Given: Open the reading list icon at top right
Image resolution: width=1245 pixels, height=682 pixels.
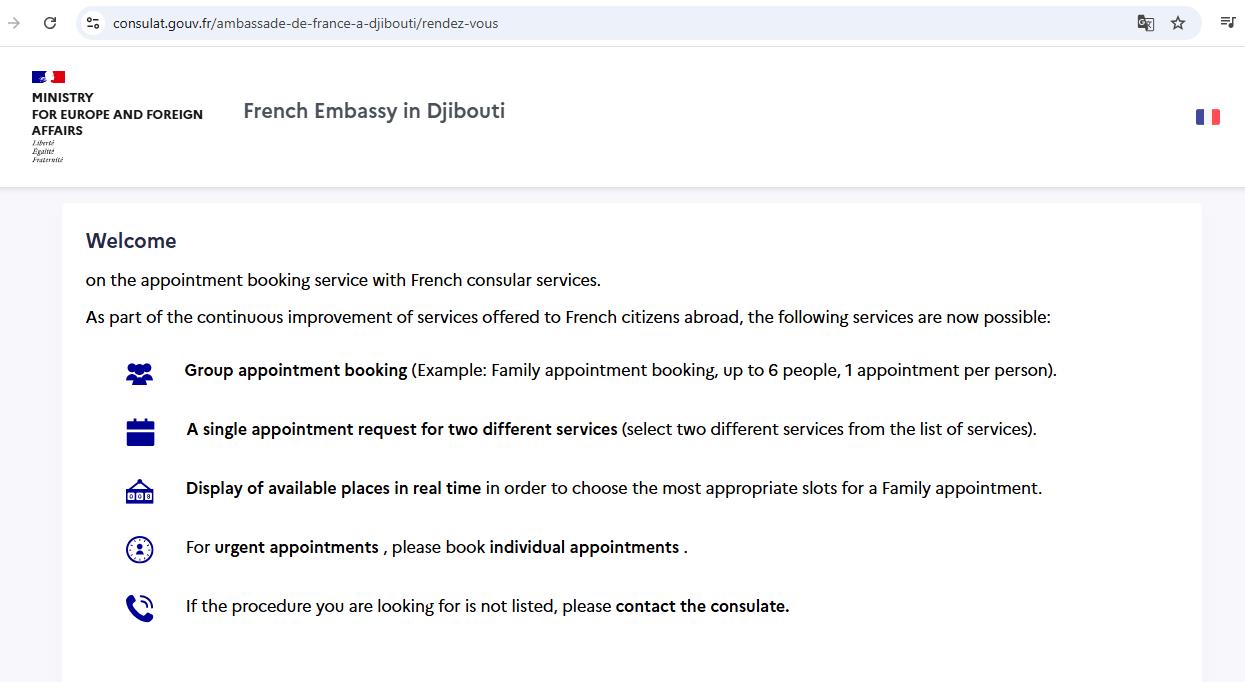Looking at the screenshot, I should [1228, 22].
